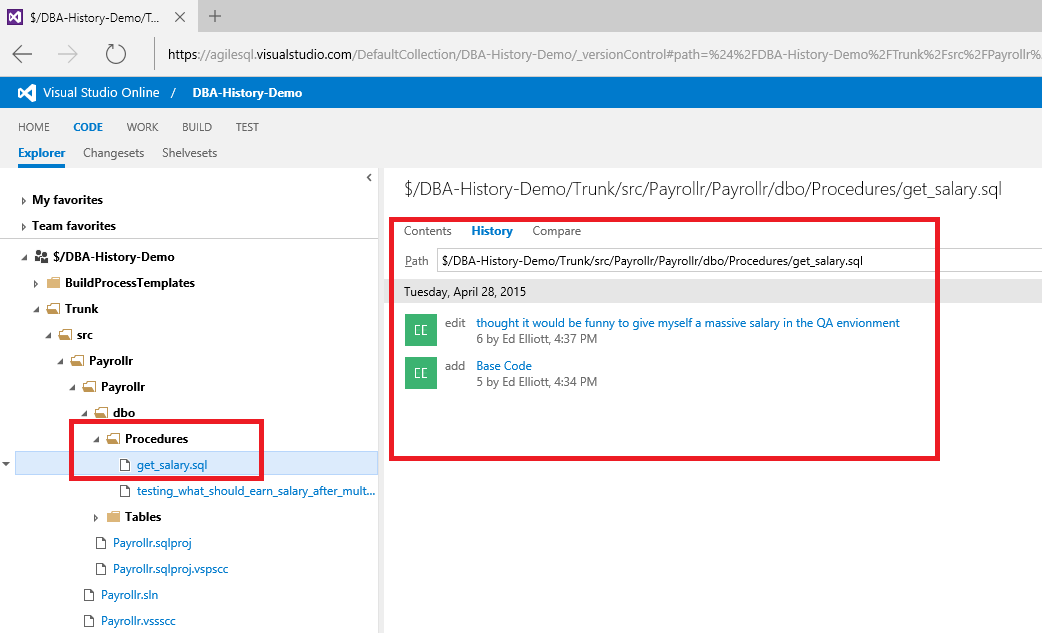The width and height of the screenshot is (1042, 633).
Task: Collapse the dbo folder arrow
Action: (x=84, y=413)
